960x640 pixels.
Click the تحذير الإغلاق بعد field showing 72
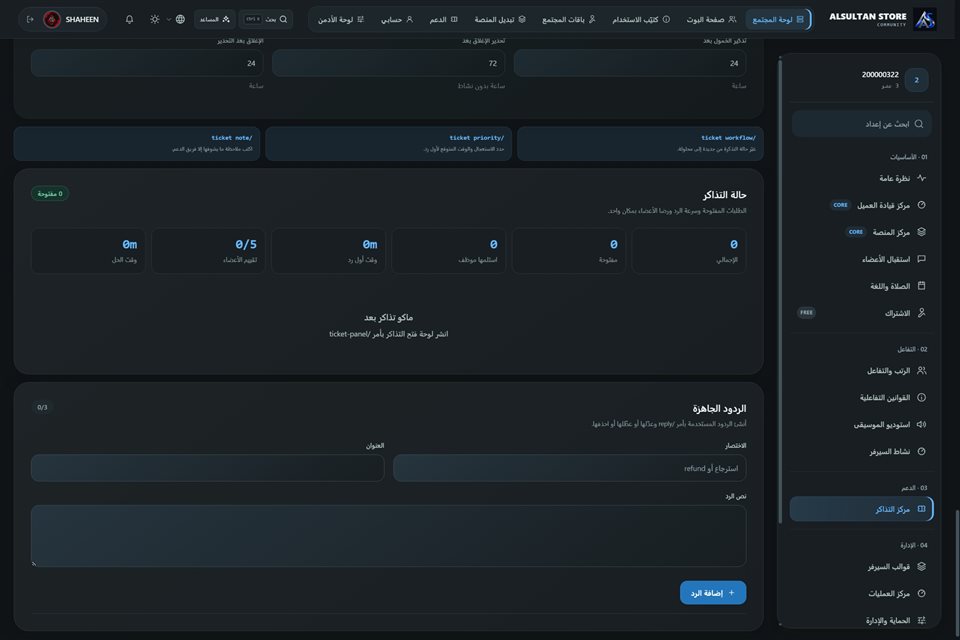389,64
